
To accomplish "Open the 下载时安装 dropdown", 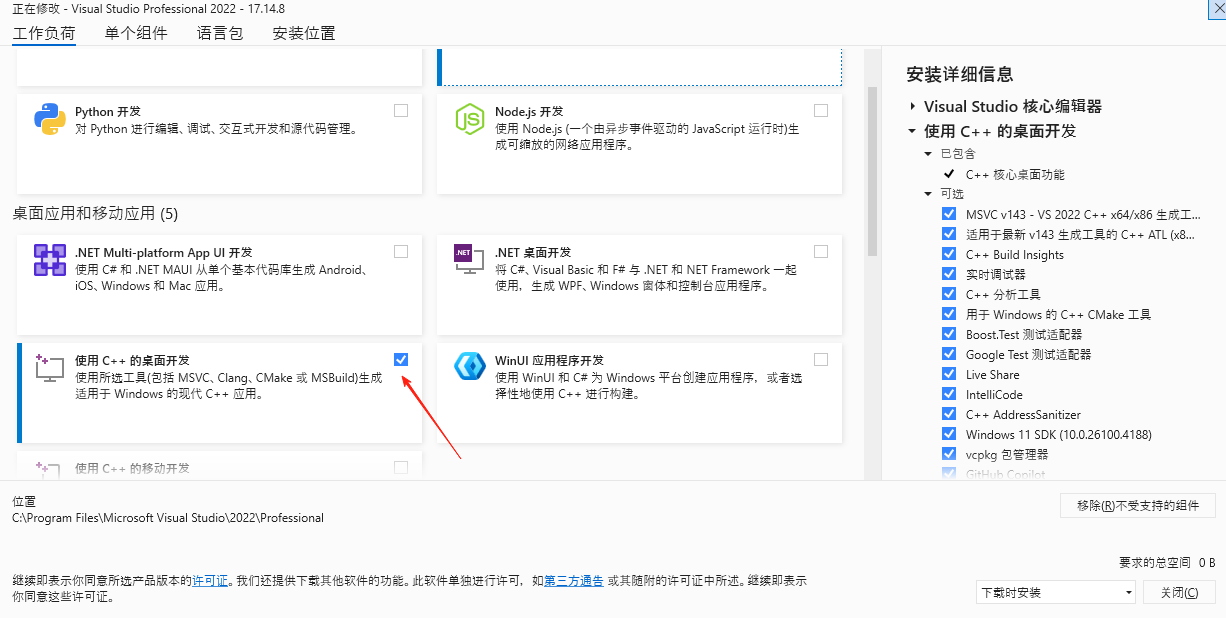I will (1056, 592).
